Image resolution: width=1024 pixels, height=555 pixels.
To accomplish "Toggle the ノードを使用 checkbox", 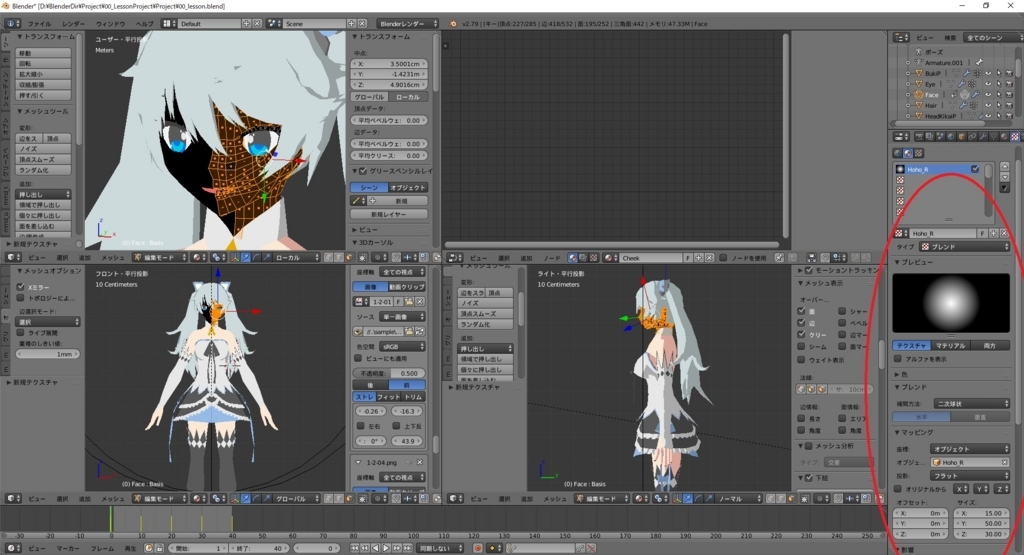I will 724,258.
